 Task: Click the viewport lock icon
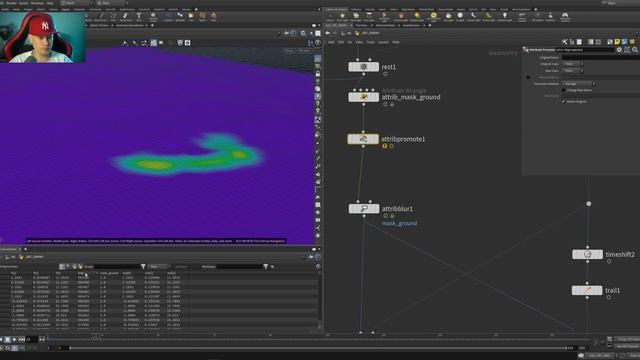(318, 74)
